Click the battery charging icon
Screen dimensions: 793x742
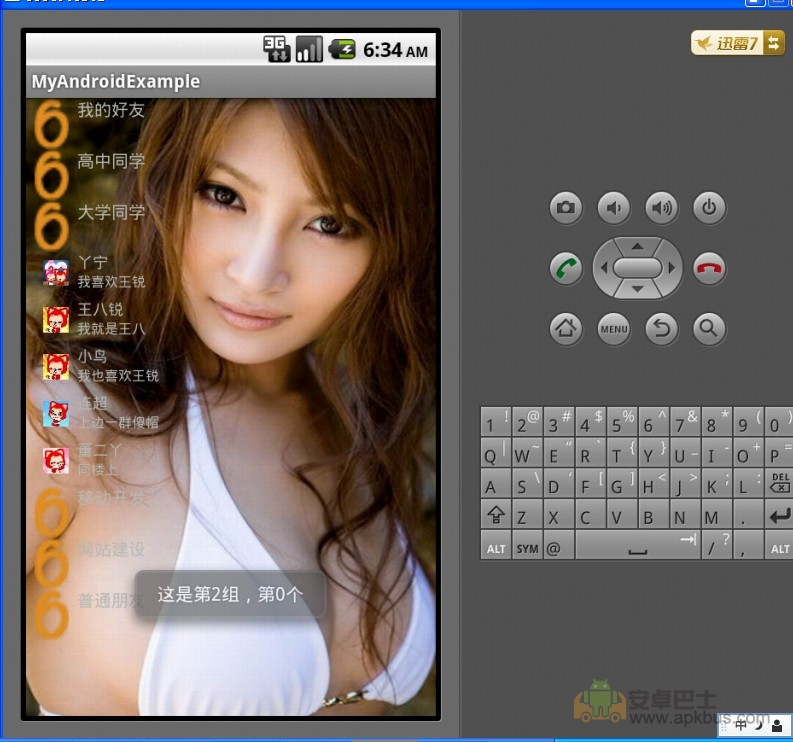[x=342, y=50]
